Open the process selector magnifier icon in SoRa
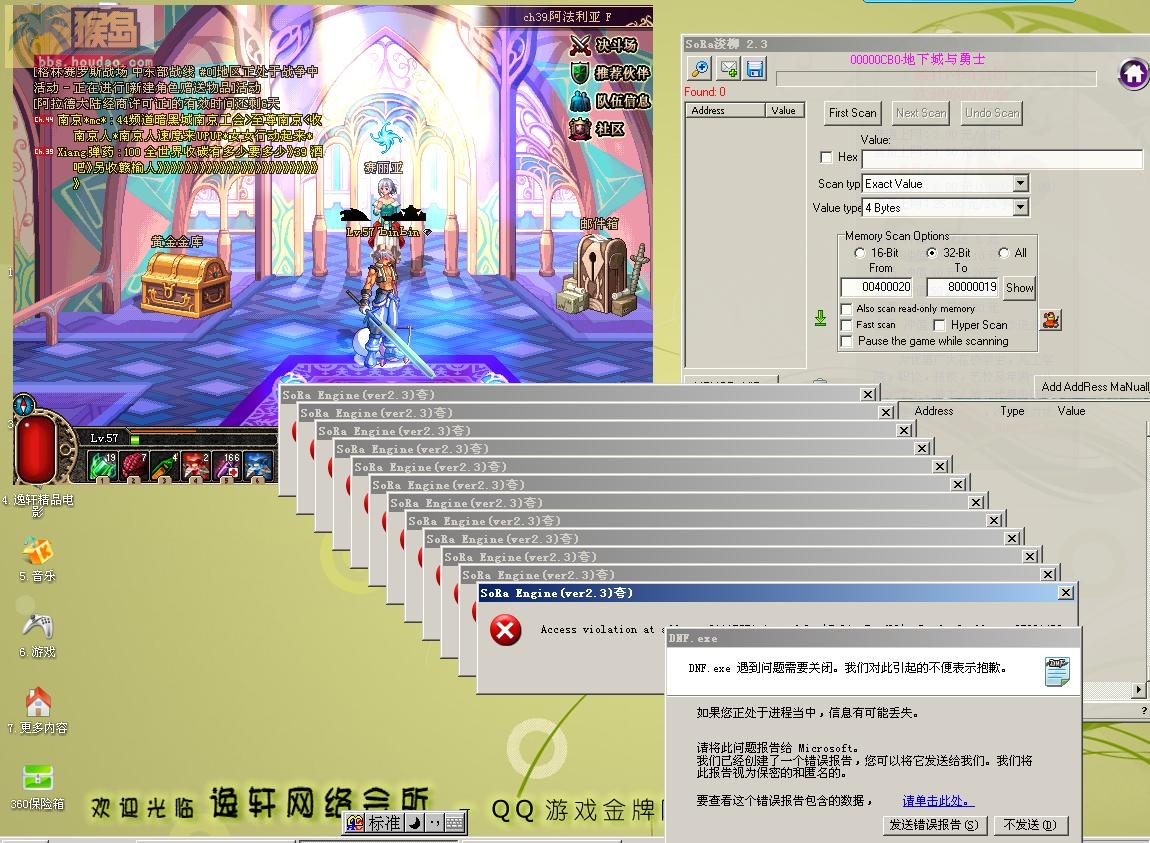This screenshot has height=843, width=1150. pyautogui.click(x=700, y=69)
